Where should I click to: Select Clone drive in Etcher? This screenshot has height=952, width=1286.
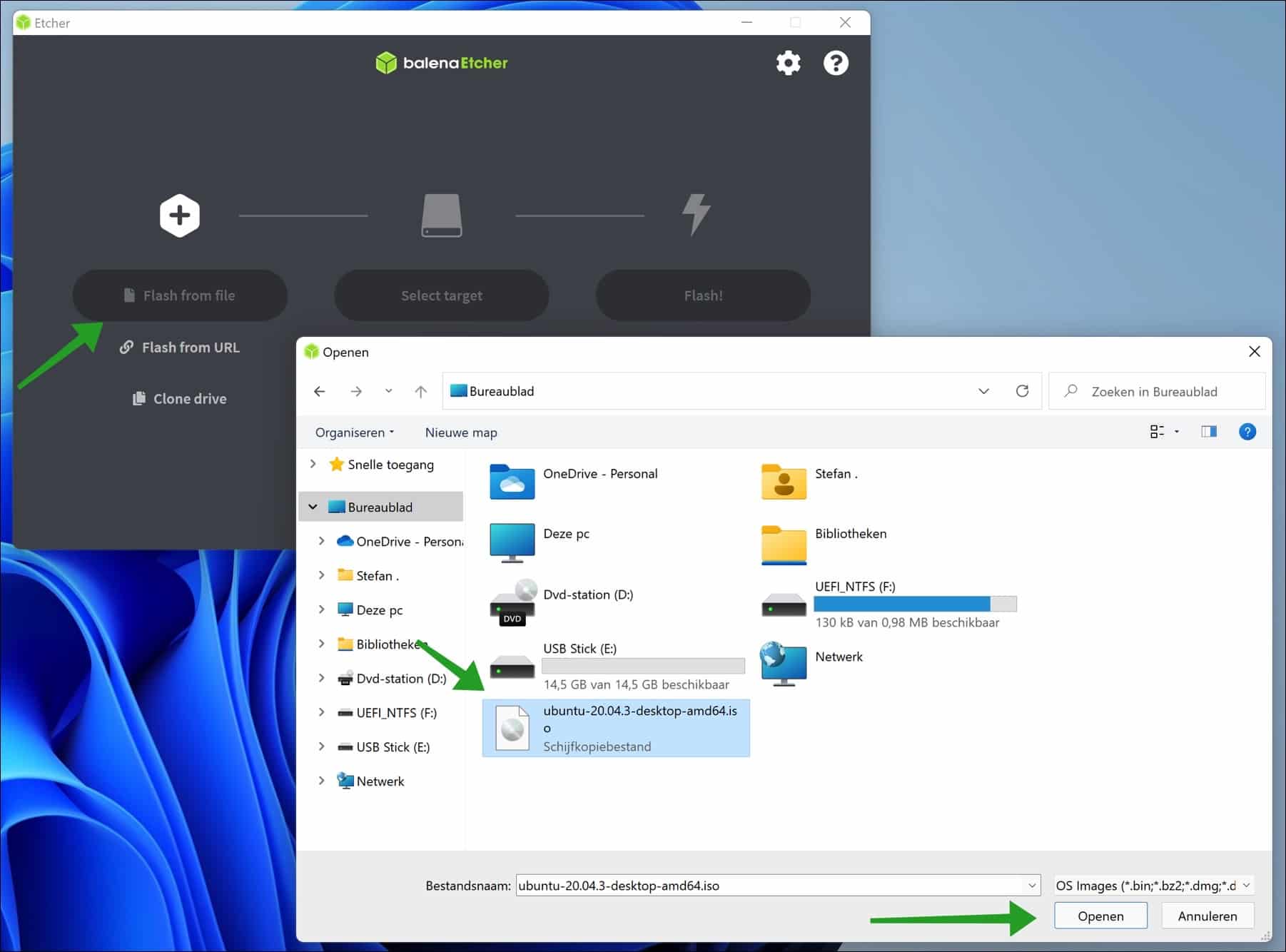coord(179,398)
